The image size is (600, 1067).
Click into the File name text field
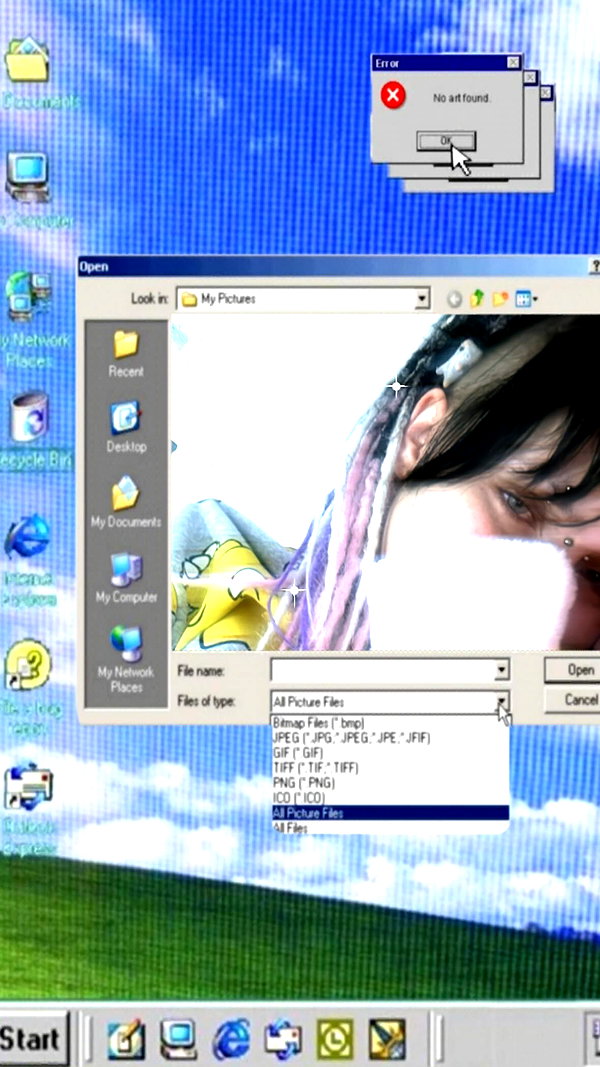pos(382,670)
